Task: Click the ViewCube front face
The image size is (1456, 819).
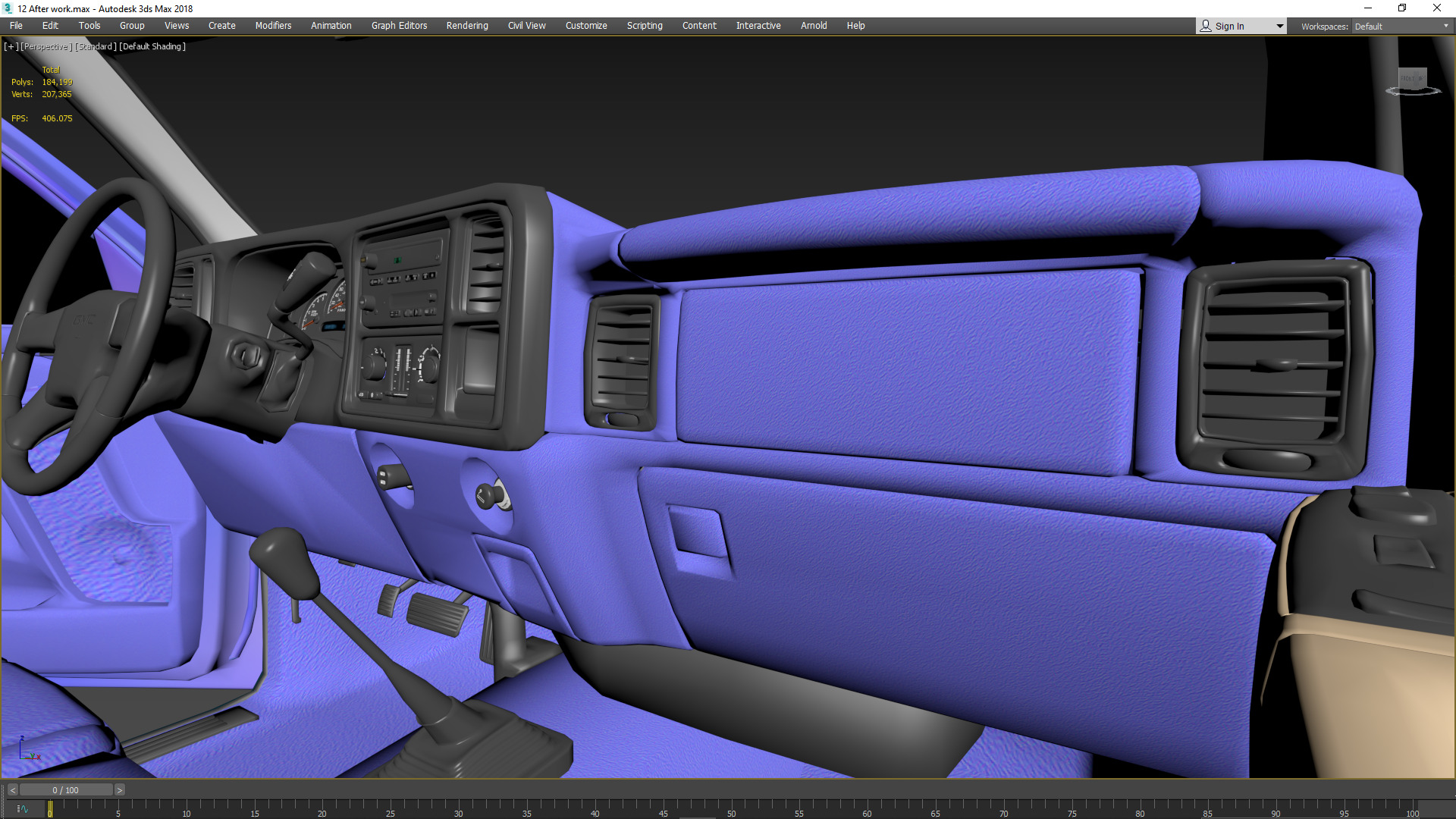Action: [1411, 78]
